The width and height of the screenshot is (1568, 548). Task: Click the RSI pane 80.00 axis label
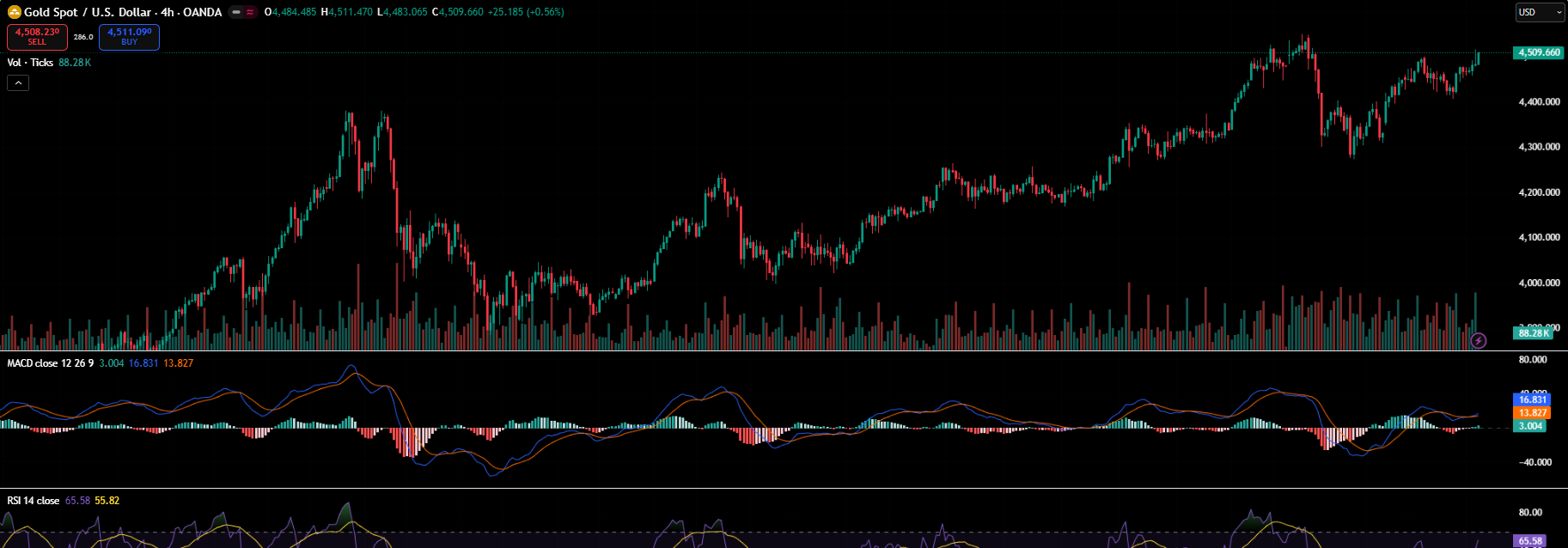[x=1531, y=513]
